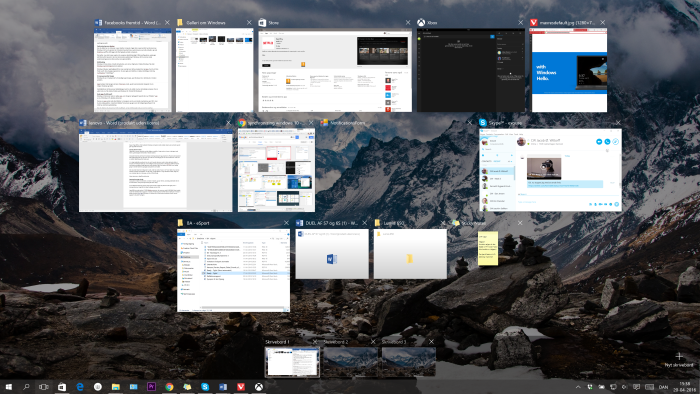The width and height of the screenshot is (700, 394).
Task: Click the Word icon beside Facebooks fremtid title
Action: point(98,22)
